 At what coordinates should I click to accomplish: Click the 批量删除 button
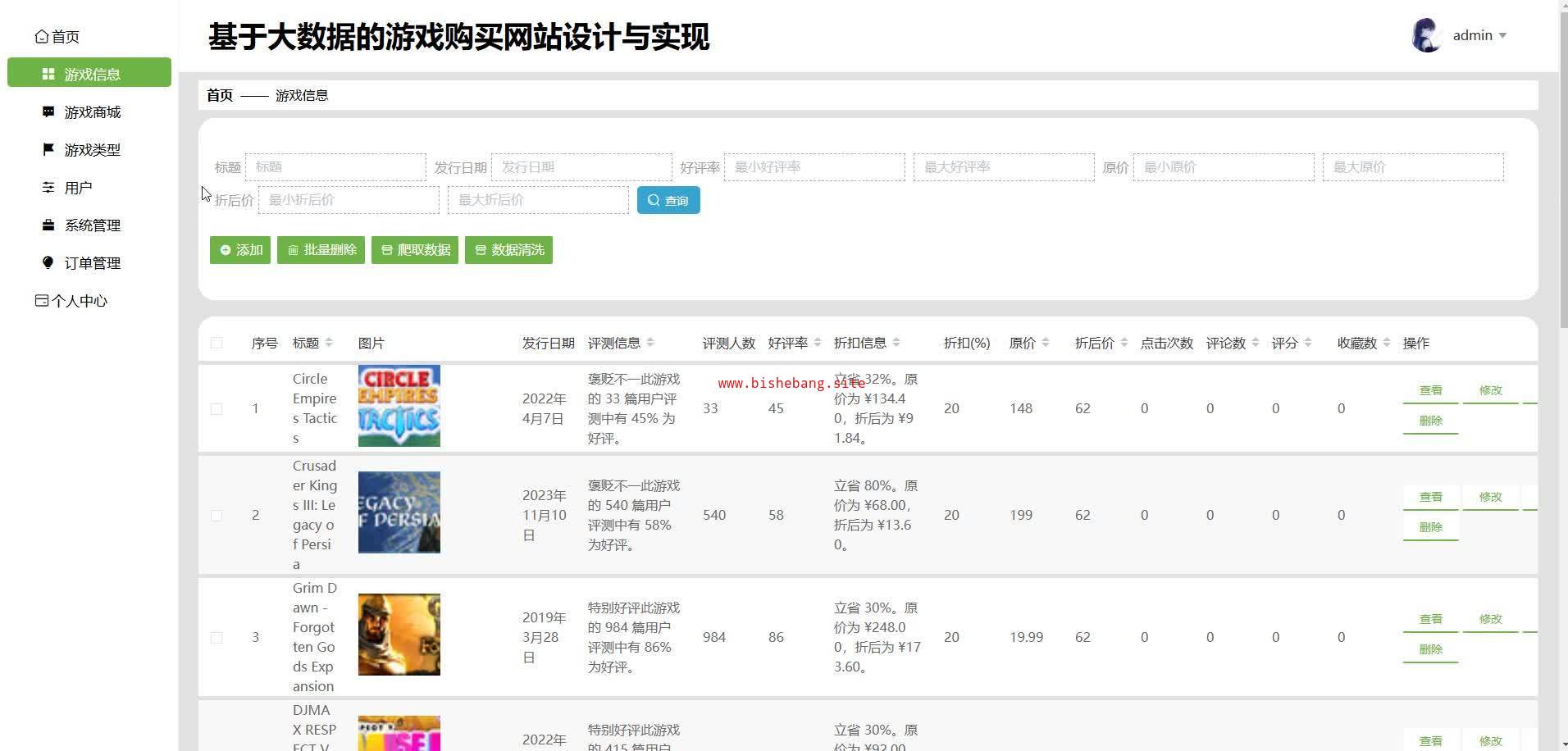[x=321, y=250]
